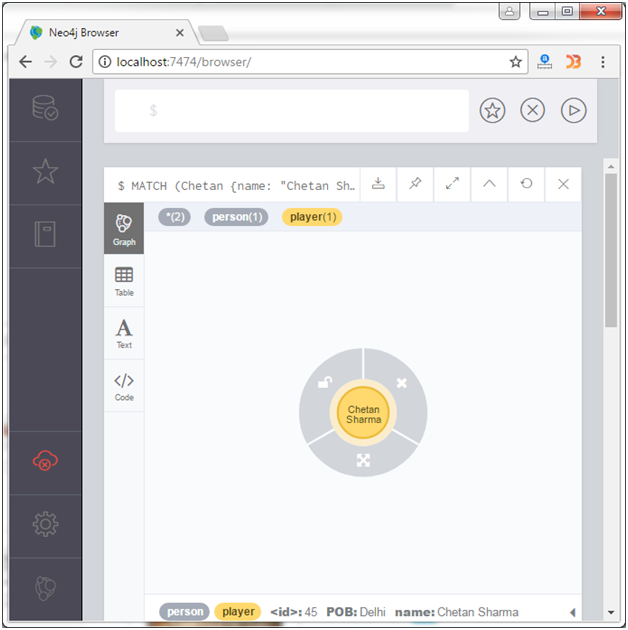
Task: Dismiss the node with the X in ring menu
Action: pyautogui.click(x=401, y=382)
